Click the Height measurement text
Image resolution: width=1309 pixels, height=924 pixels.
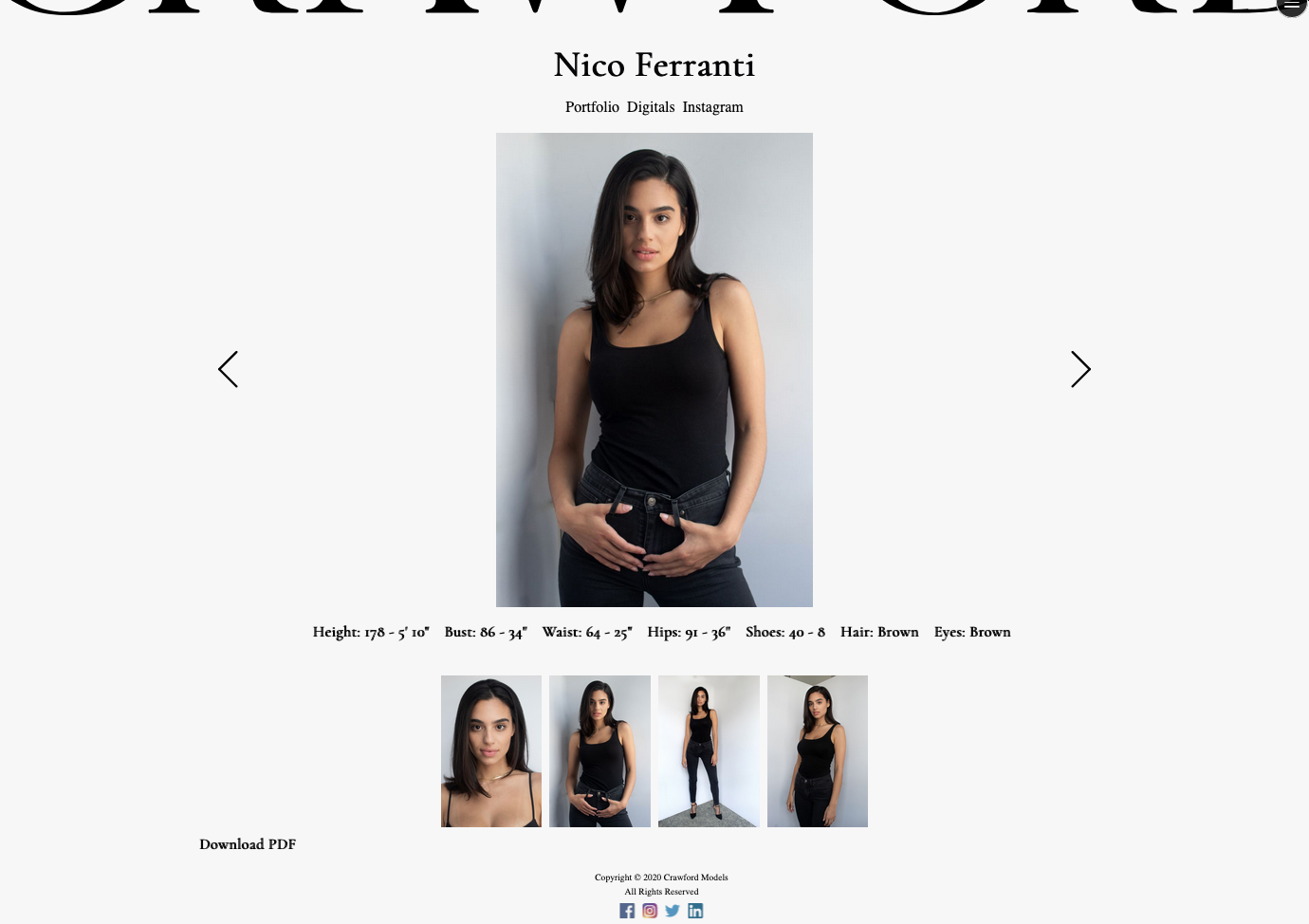(x=371, y=632)
